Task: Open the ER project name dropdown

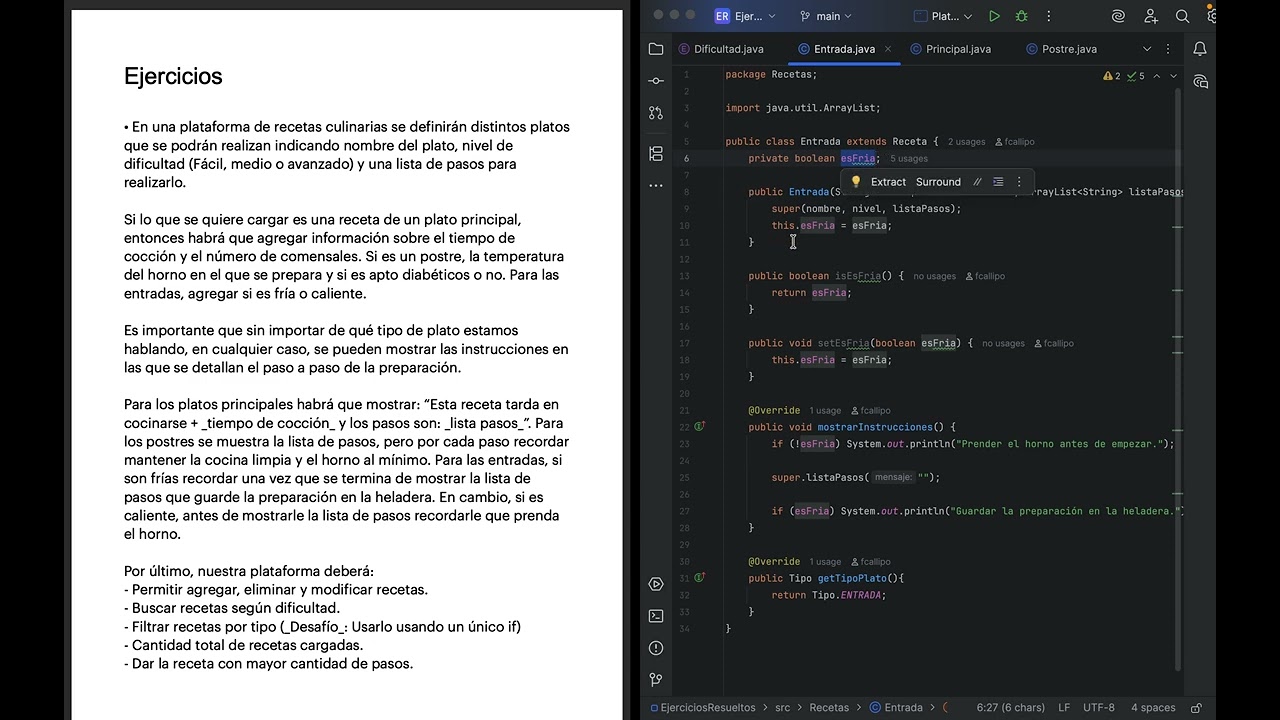Action: pos(745,16)
